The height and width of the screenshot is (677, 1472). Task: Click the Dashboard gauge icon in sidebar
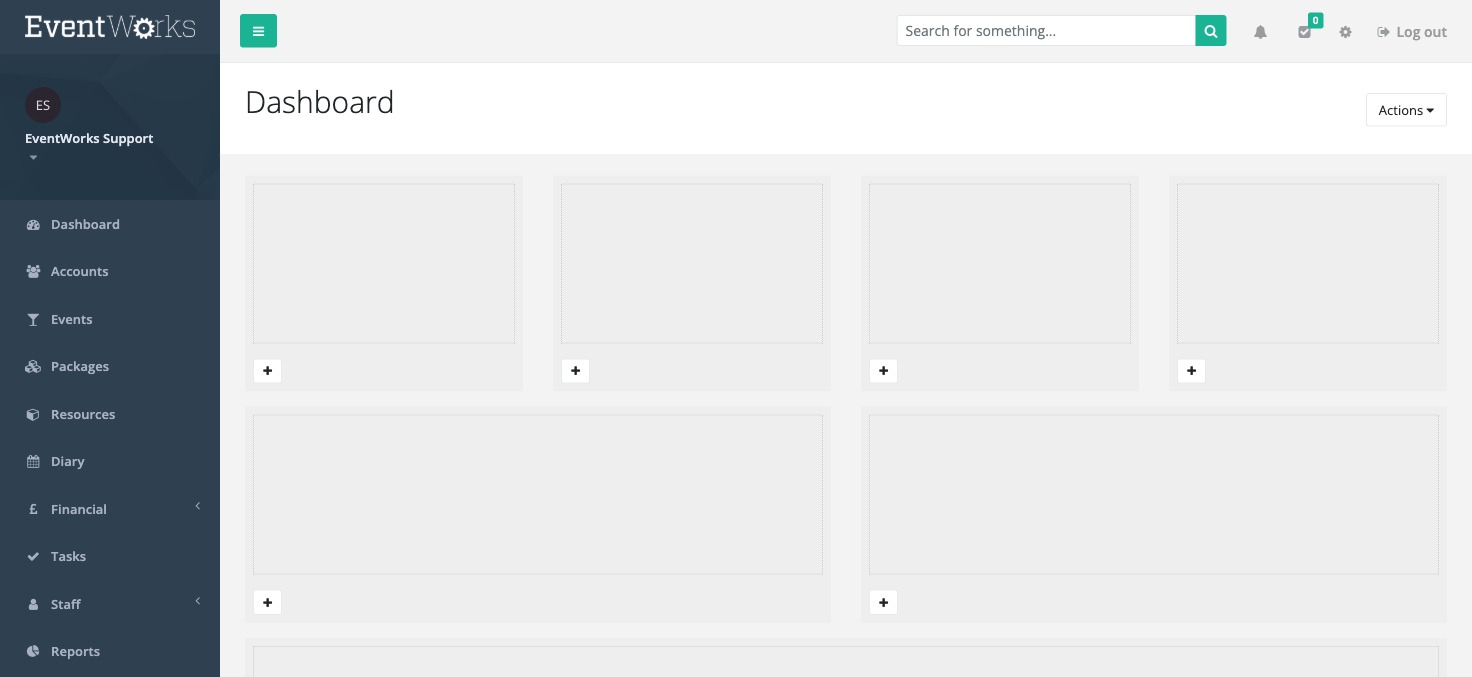coord(33,225)
